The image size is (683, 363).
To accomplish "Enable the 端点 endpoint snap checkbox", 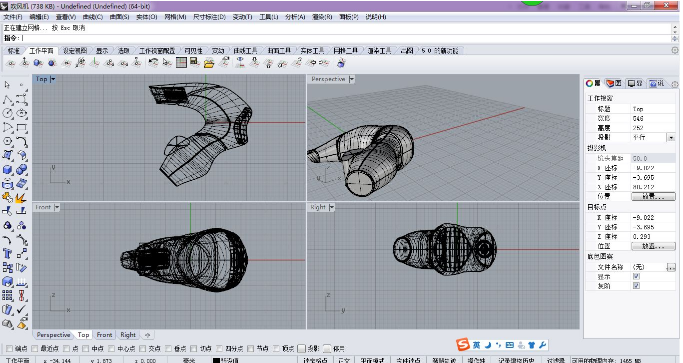I will point(9,349).
